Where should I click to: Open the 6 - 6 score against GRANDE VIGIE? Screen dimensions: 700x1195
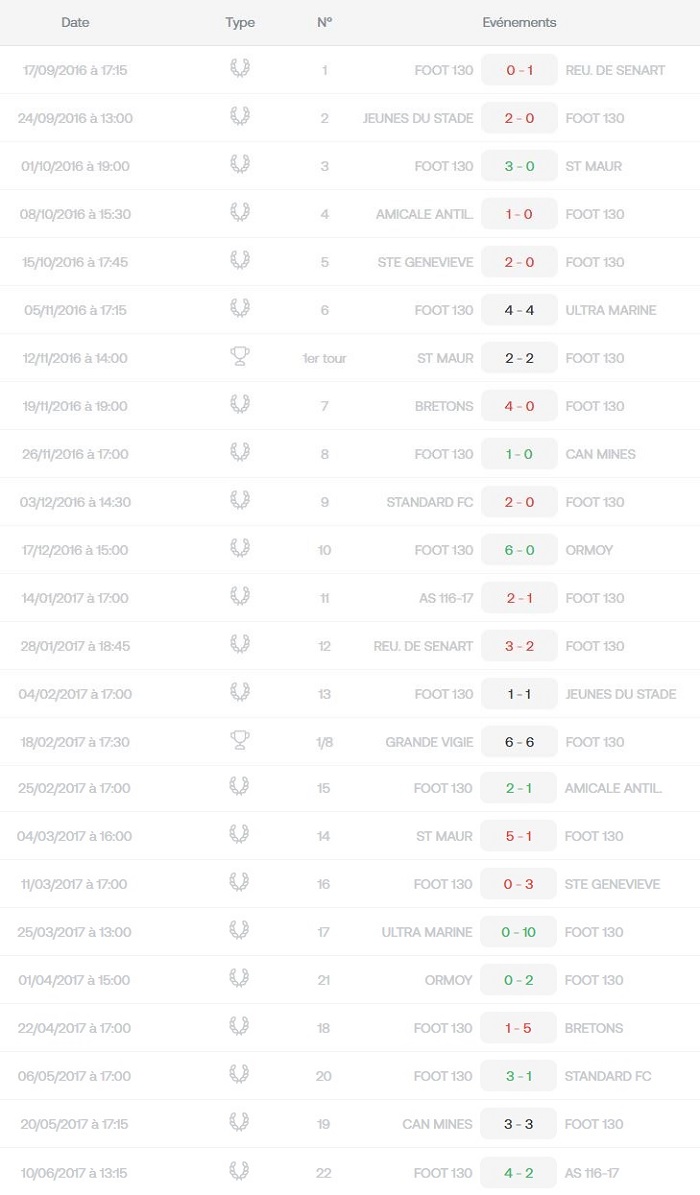[519, 742]
